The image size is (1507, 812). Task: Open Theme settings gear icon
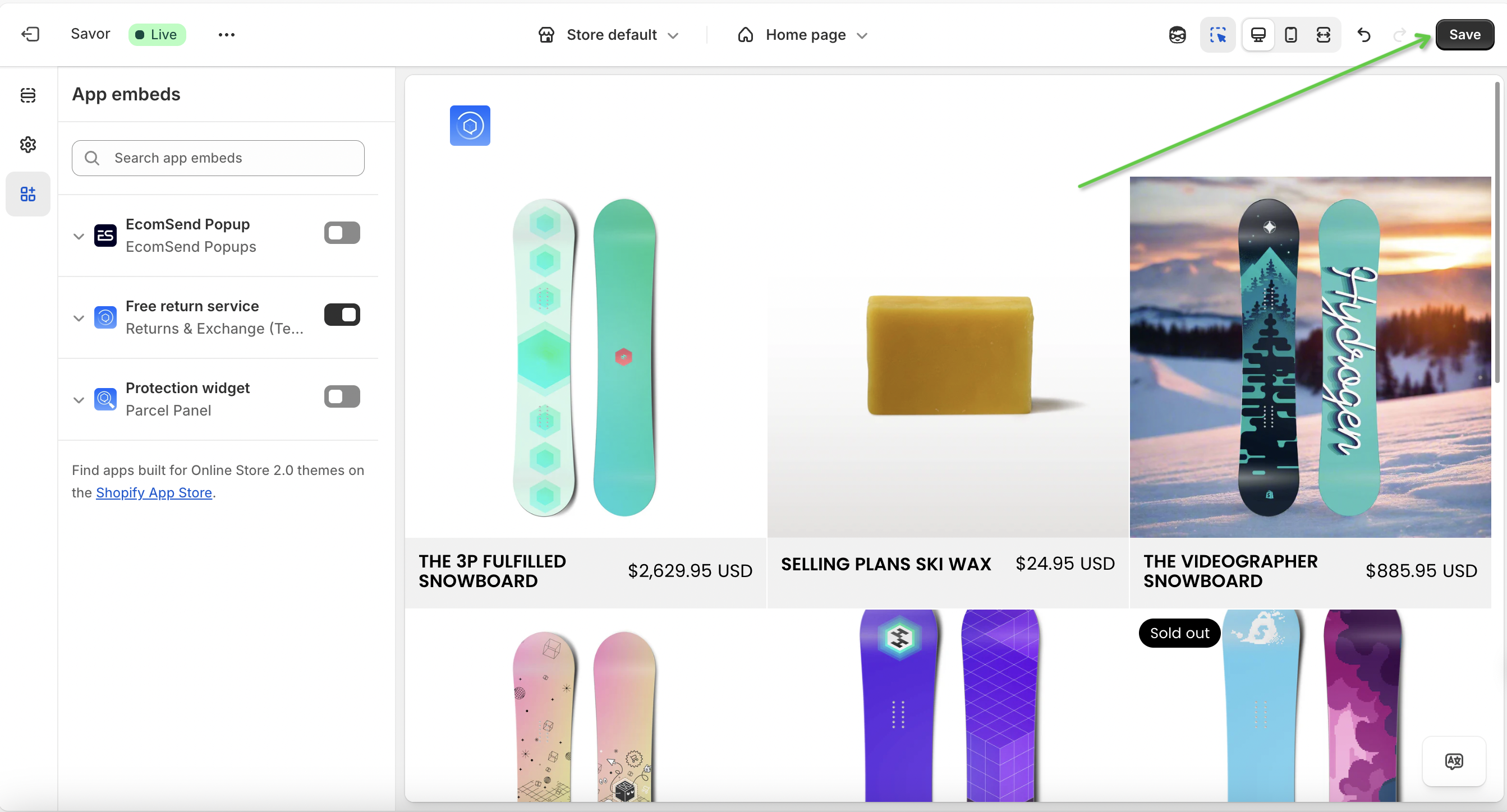click(28, 144)
